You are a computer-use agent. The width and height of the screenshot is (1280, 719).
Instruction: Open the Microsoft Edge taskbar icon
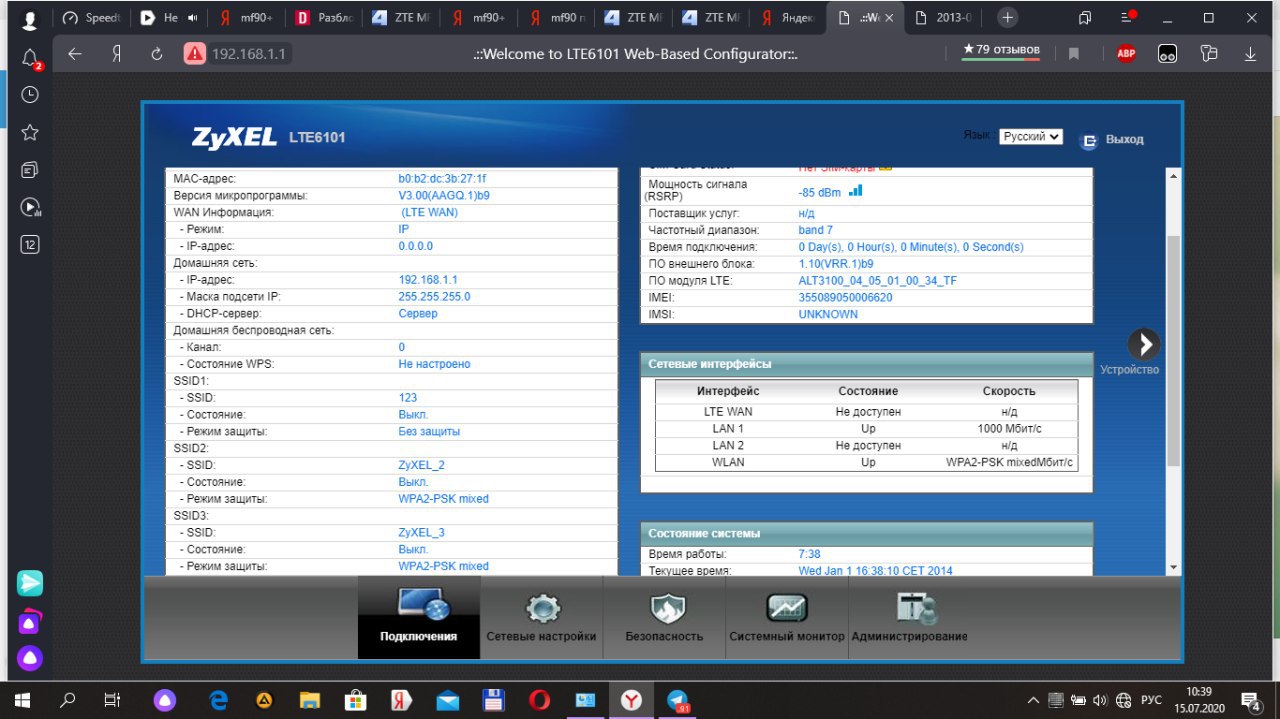point(219,700)
